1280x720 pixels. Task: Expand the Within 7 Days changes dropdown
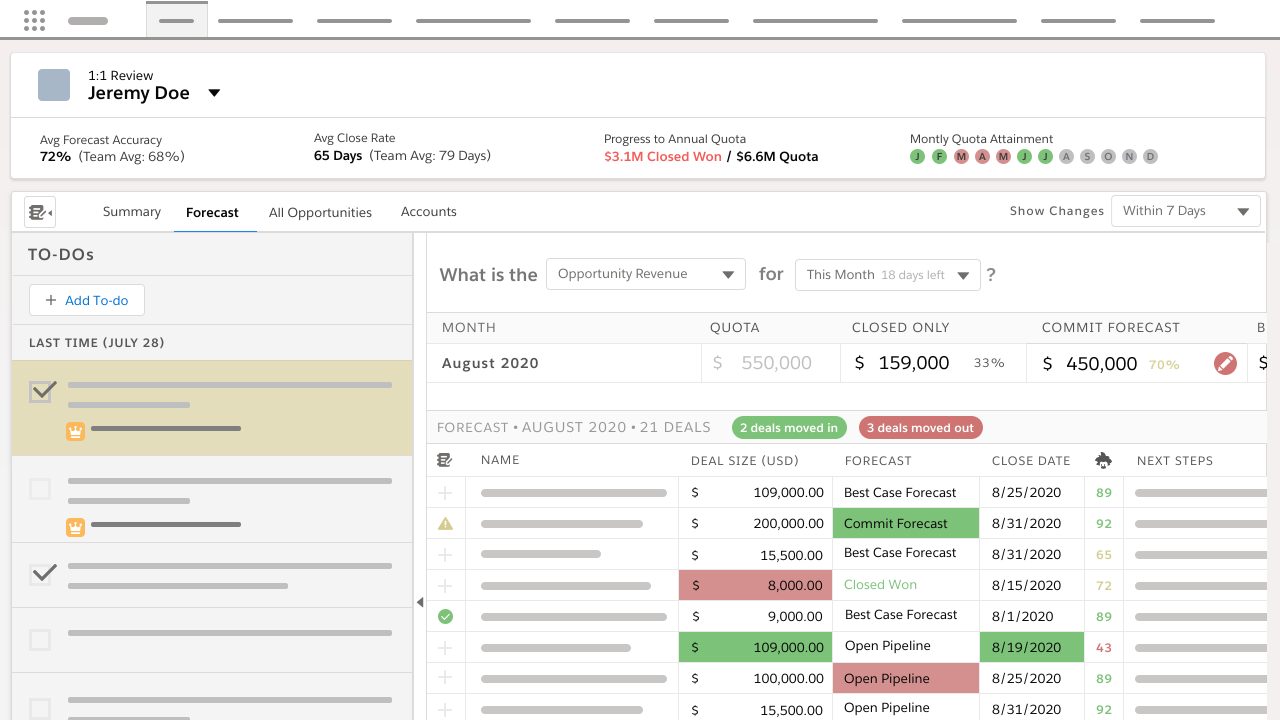tap(1185, 212)
